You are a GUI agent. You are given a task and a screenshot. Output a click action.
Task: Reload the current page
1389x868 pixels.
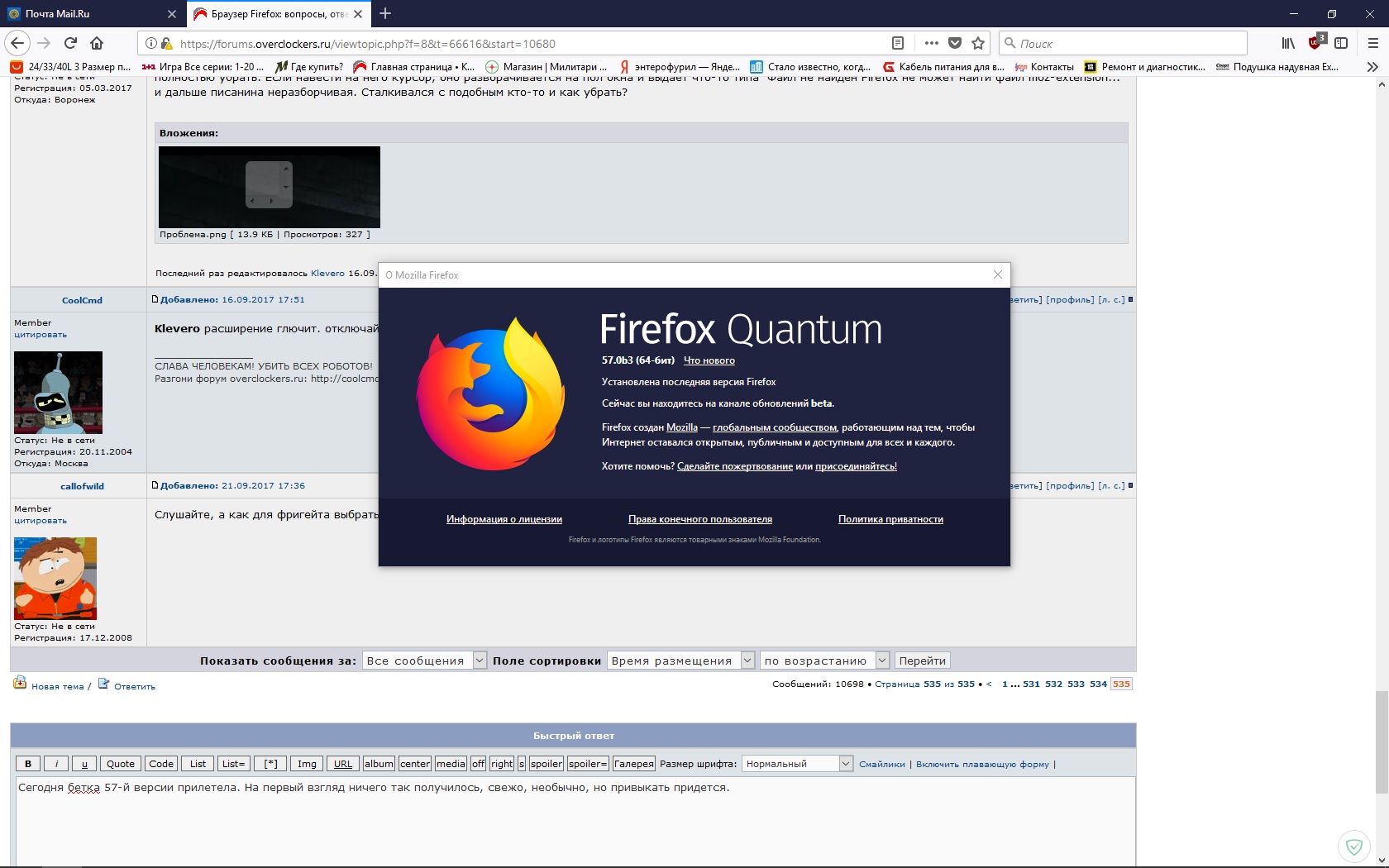[70, 43]
